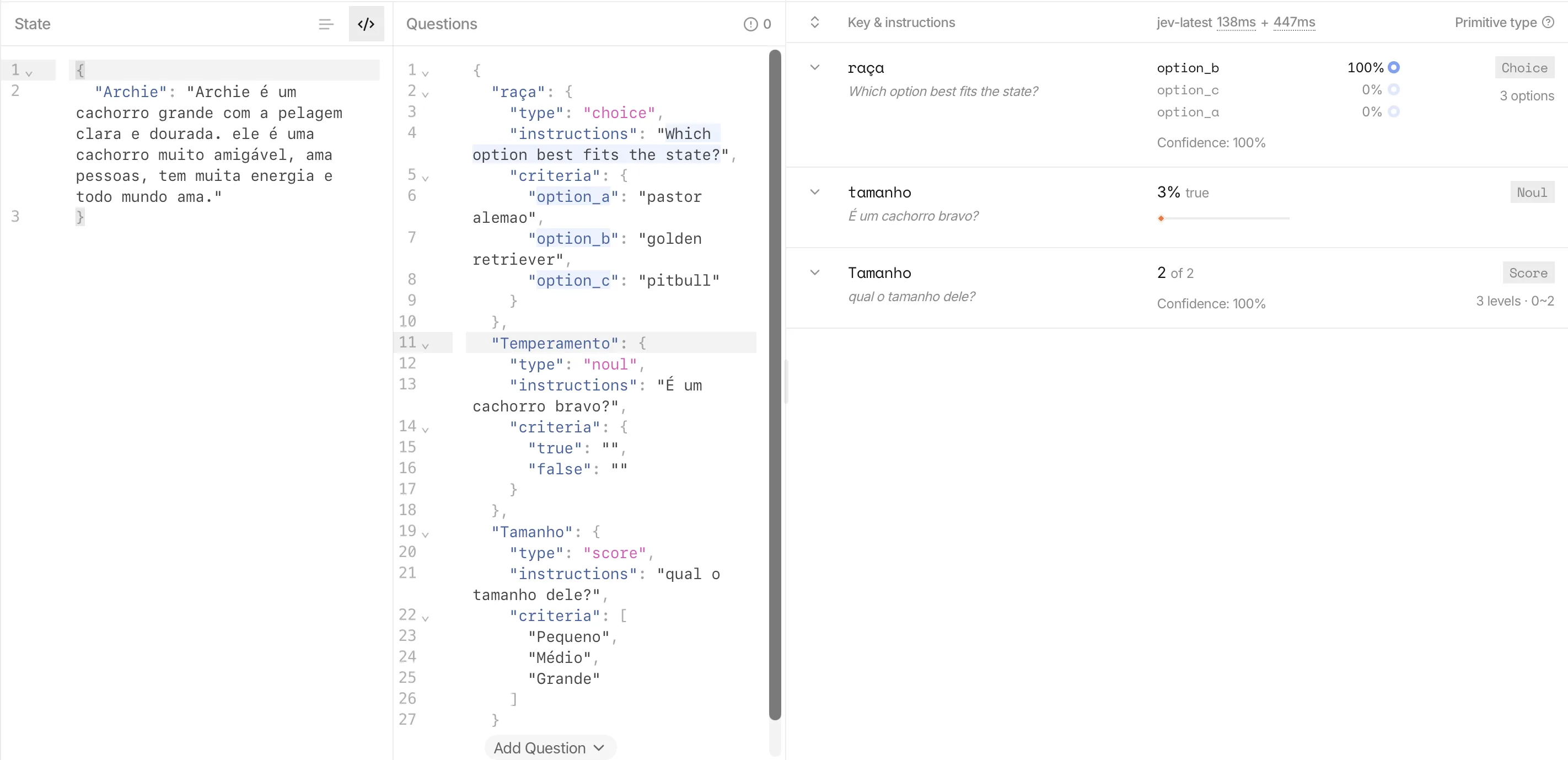Collapse the Tamanho Score result row

coord(814,272)
